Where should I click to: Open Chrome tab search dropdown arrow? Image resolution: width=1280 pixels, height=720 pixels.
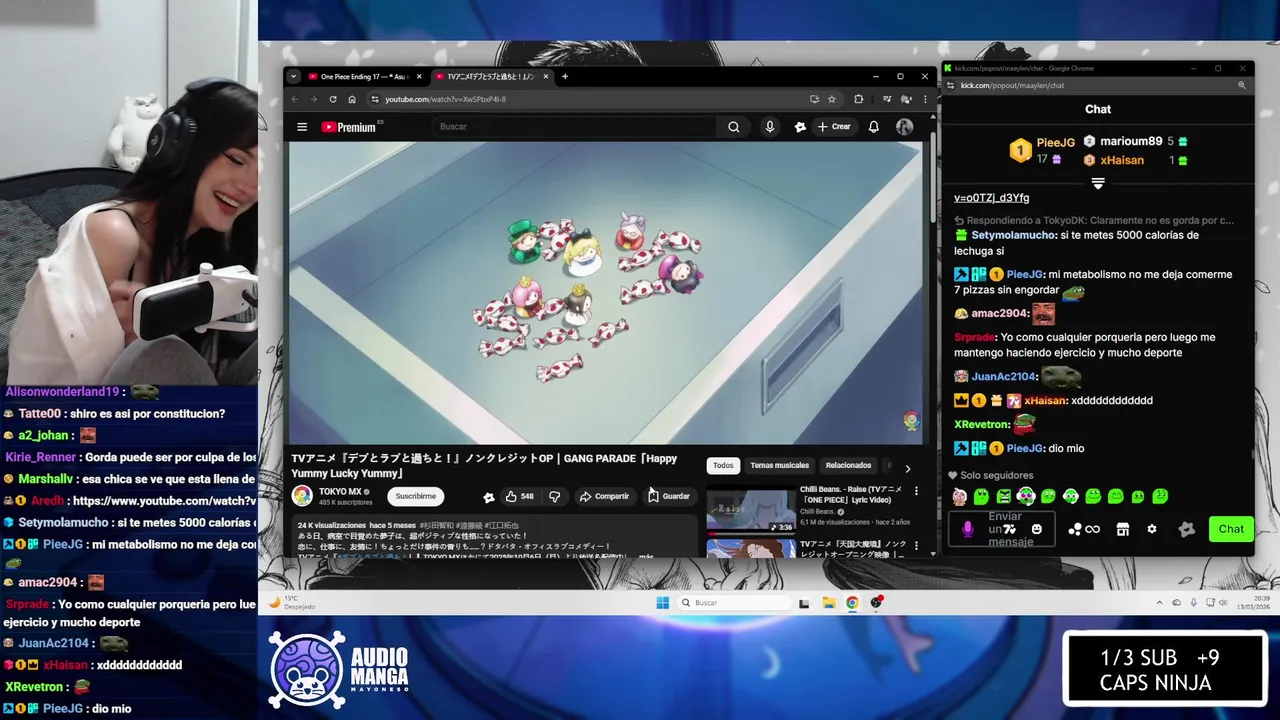pyautogui.click(x=293, y=76)
